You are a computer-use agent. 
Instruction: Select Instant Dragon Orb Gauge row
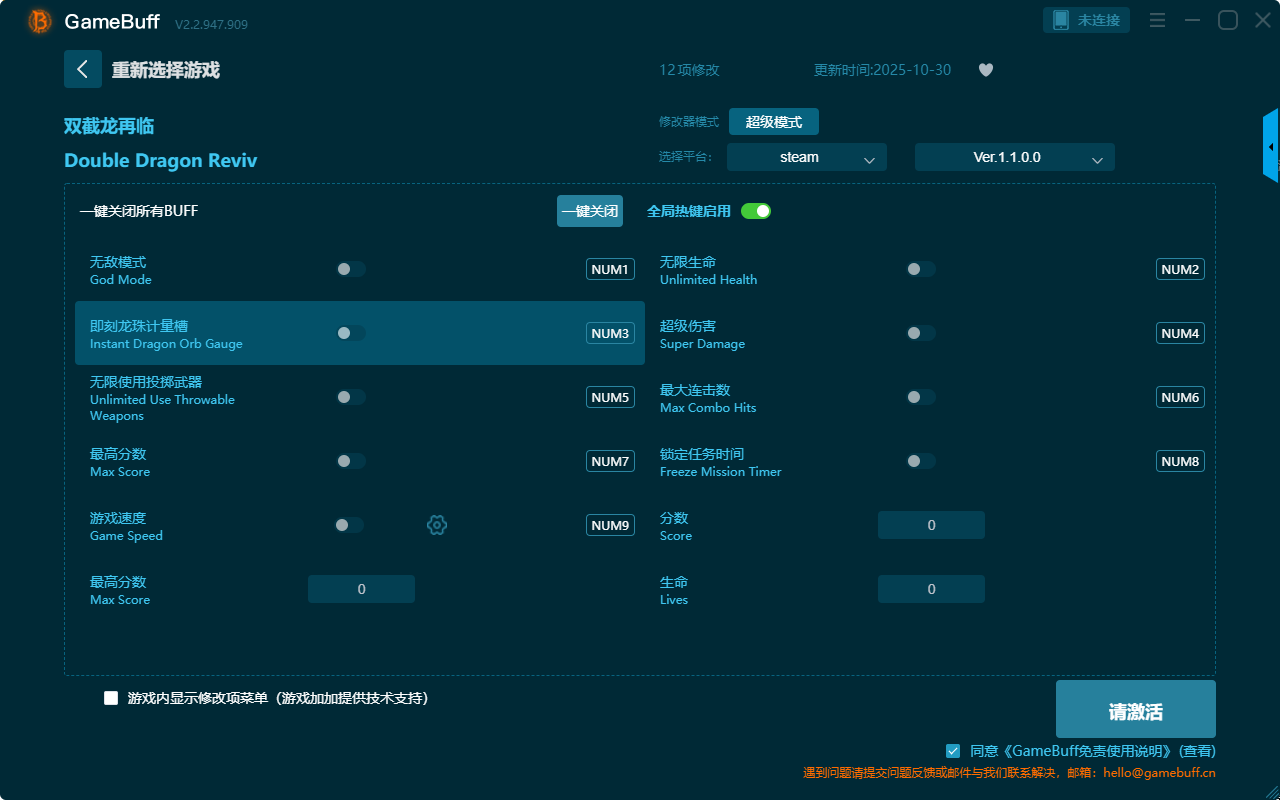[x=200, y=333]
